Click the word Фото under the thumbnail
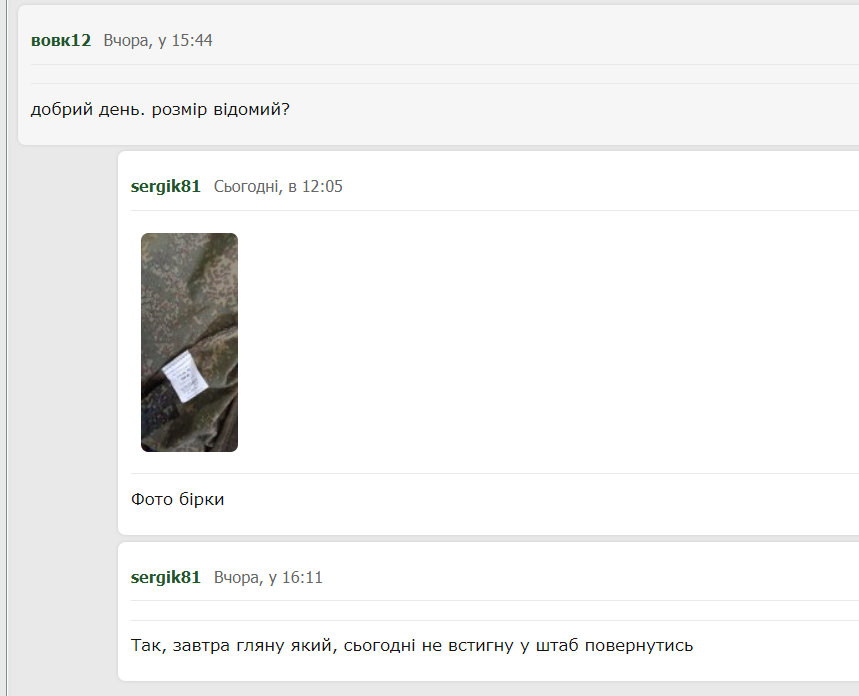The width and height of the screenshot is (859, 696). (x=152, y=499)
